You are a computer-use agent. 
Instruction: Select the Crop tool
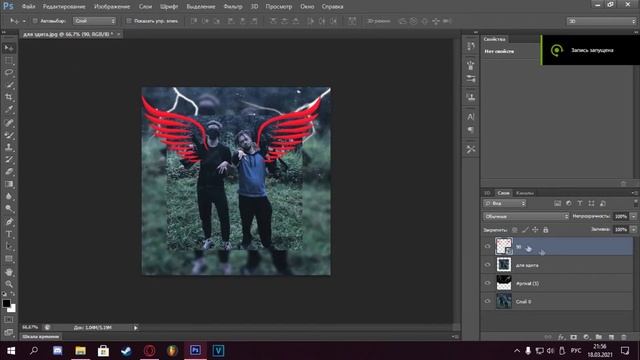tap(9, 97)
